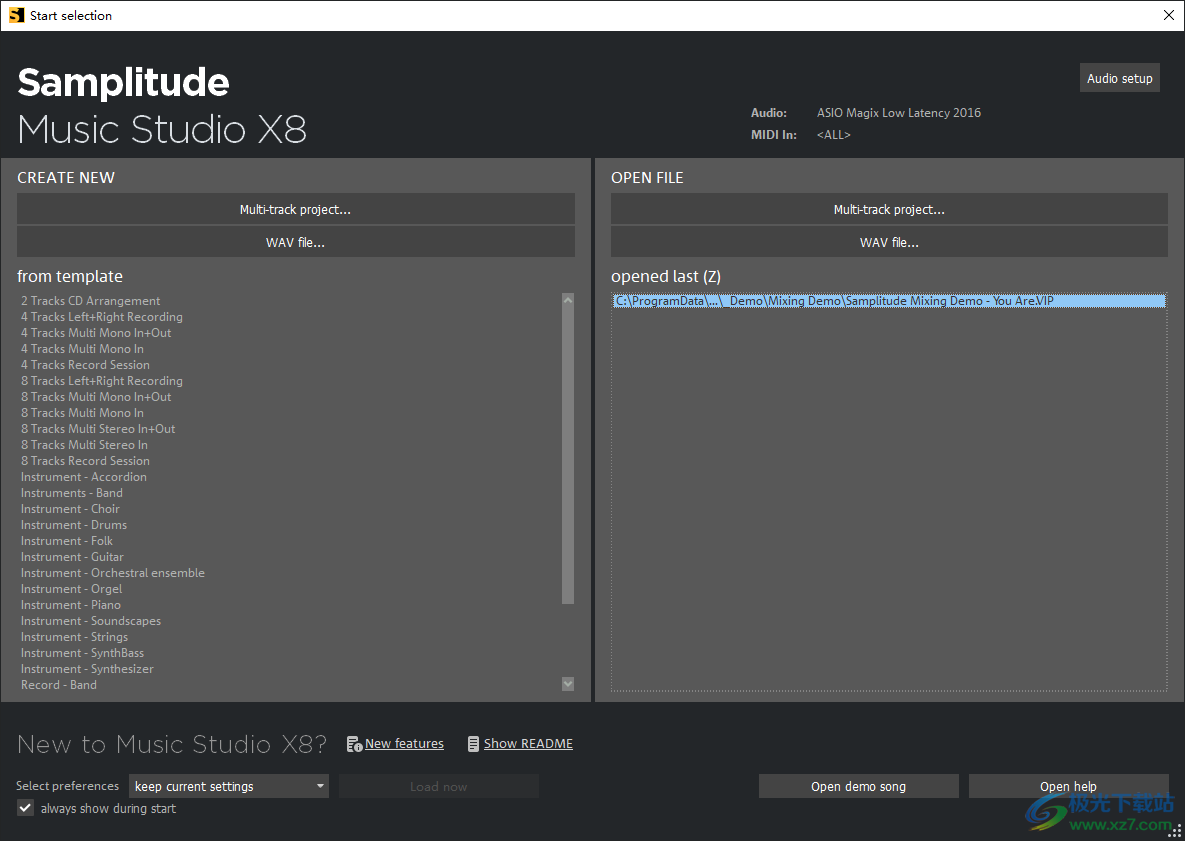Follow the New features link
This screenshot has height=841, width=1185.
pyautogui.click(x=404, y=743)
